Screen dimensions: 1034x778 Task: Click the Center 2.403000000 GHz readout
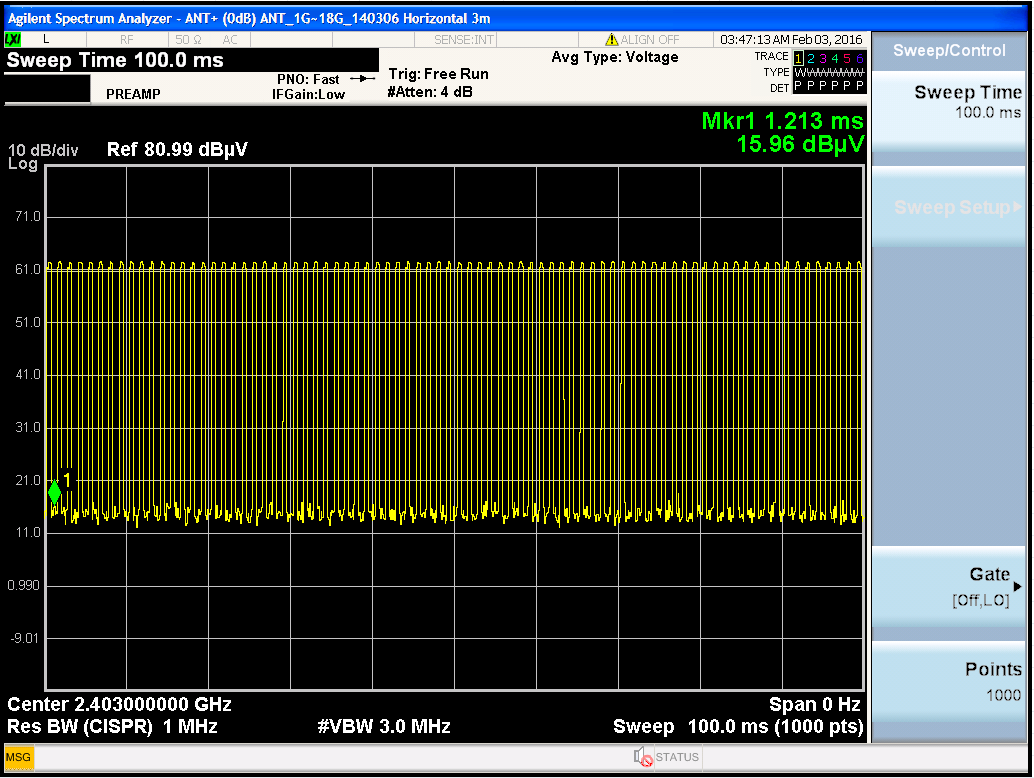(x=119, y=704)
